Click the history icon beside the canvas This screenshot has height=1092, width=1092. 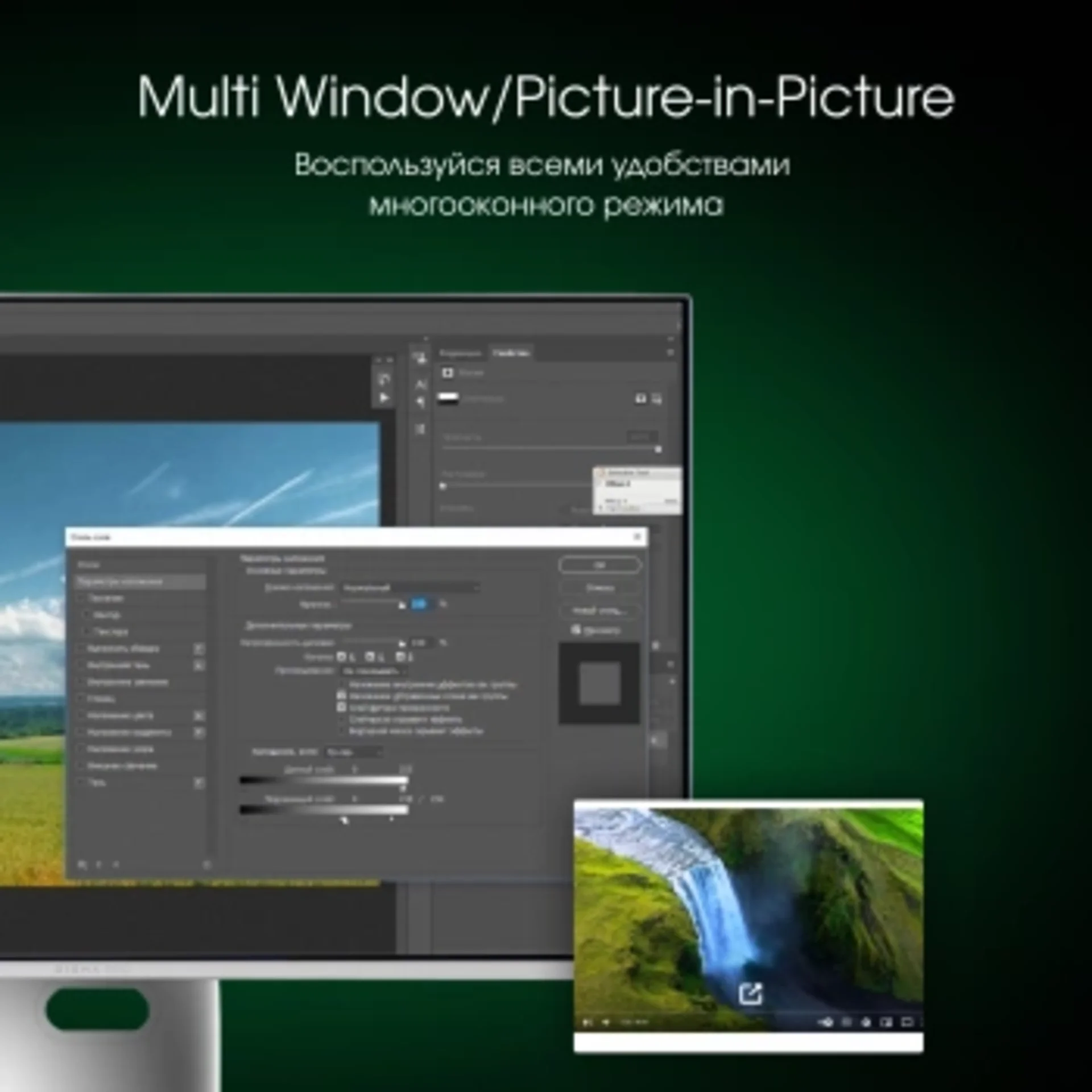click(x=384, y=379)
